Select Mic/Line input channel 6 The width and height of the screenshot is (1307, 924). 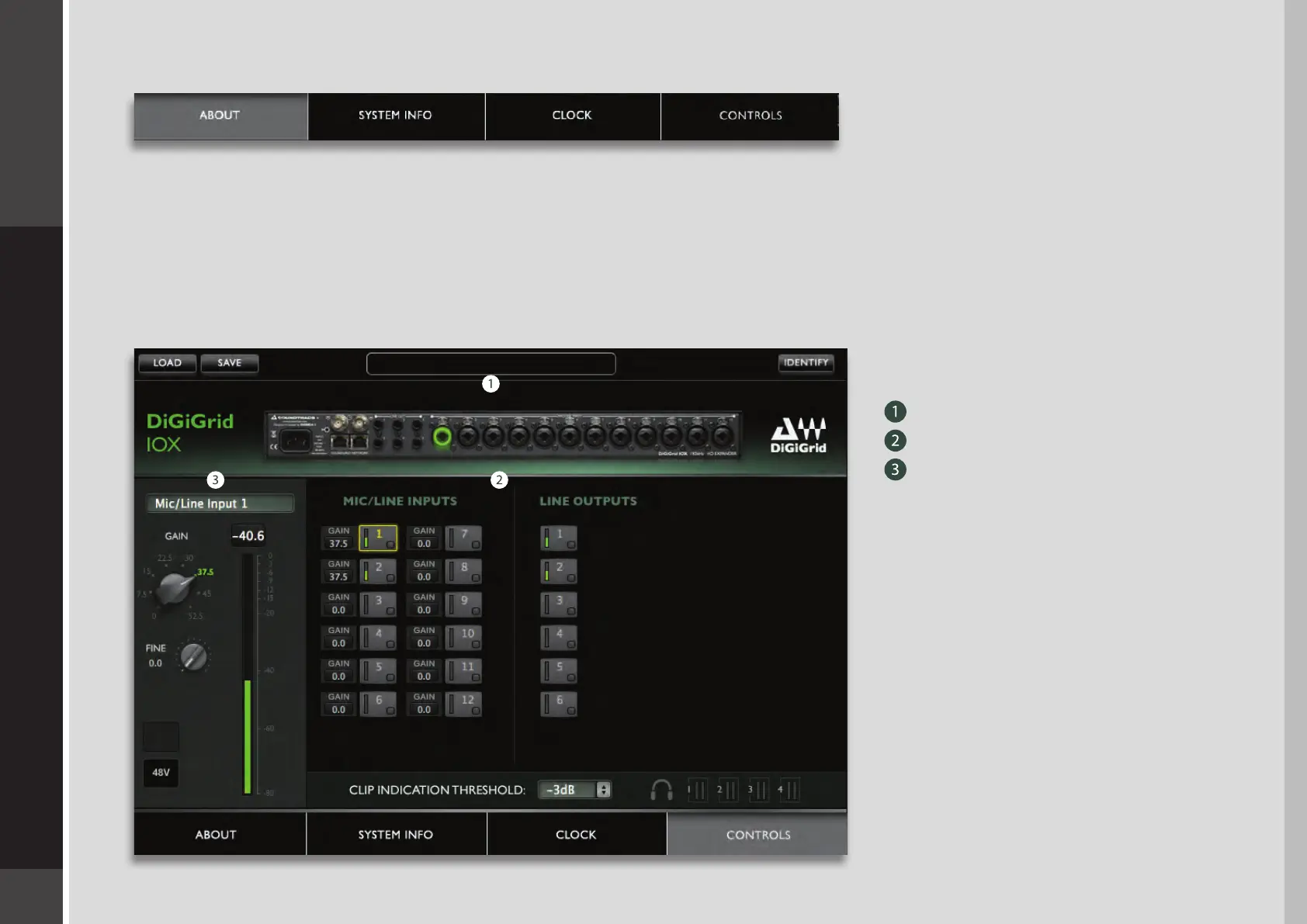coord(378,704)
